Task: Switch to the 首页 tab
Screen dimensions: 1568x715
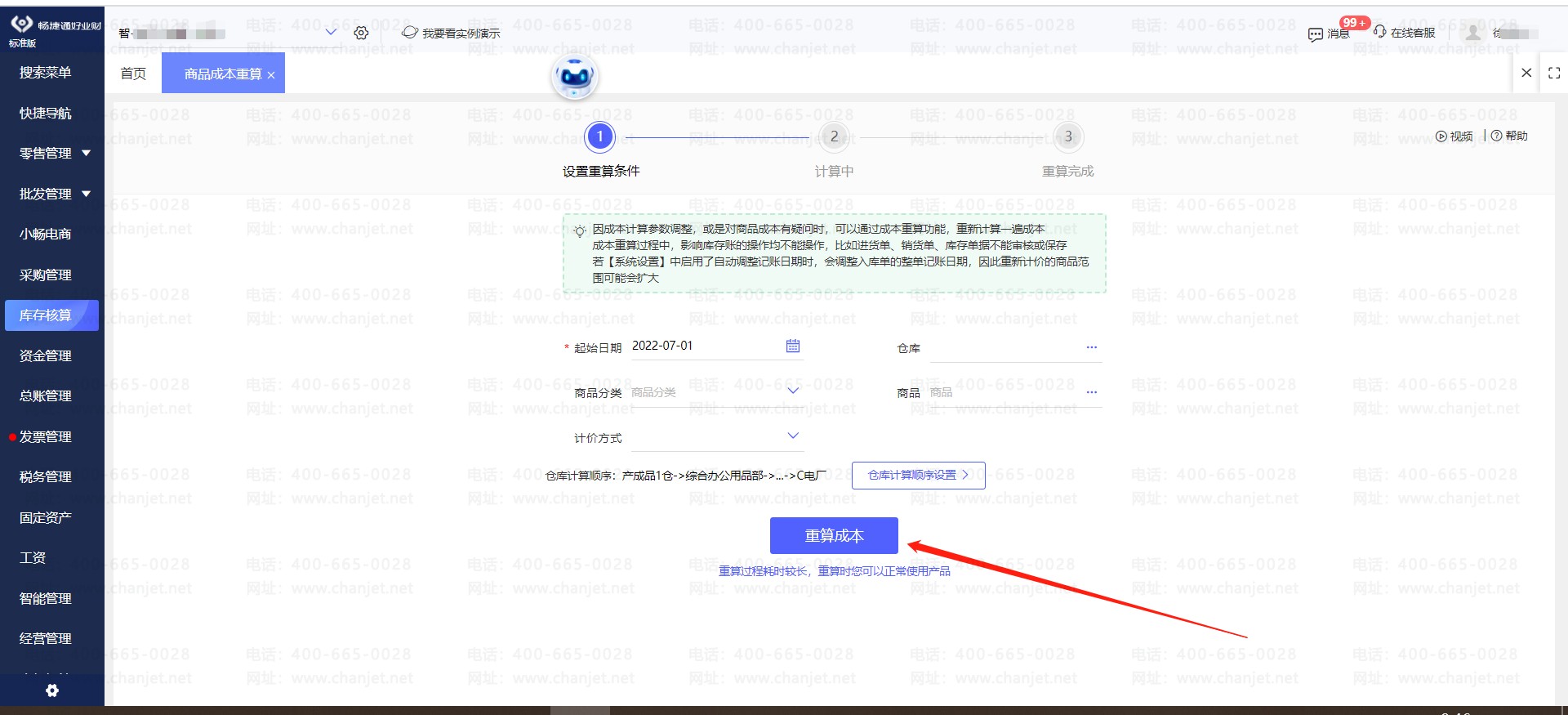Action: 133,74
